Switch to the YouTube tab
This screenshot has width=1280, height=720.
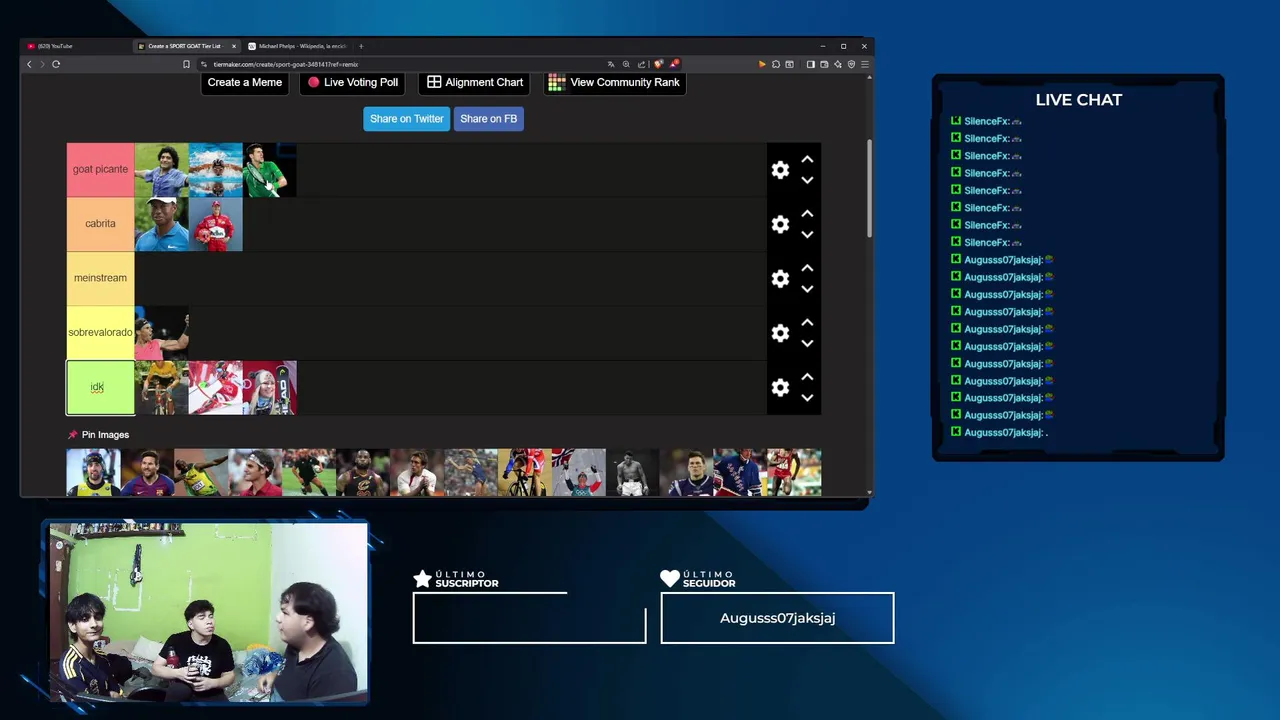tap(75, 46)
